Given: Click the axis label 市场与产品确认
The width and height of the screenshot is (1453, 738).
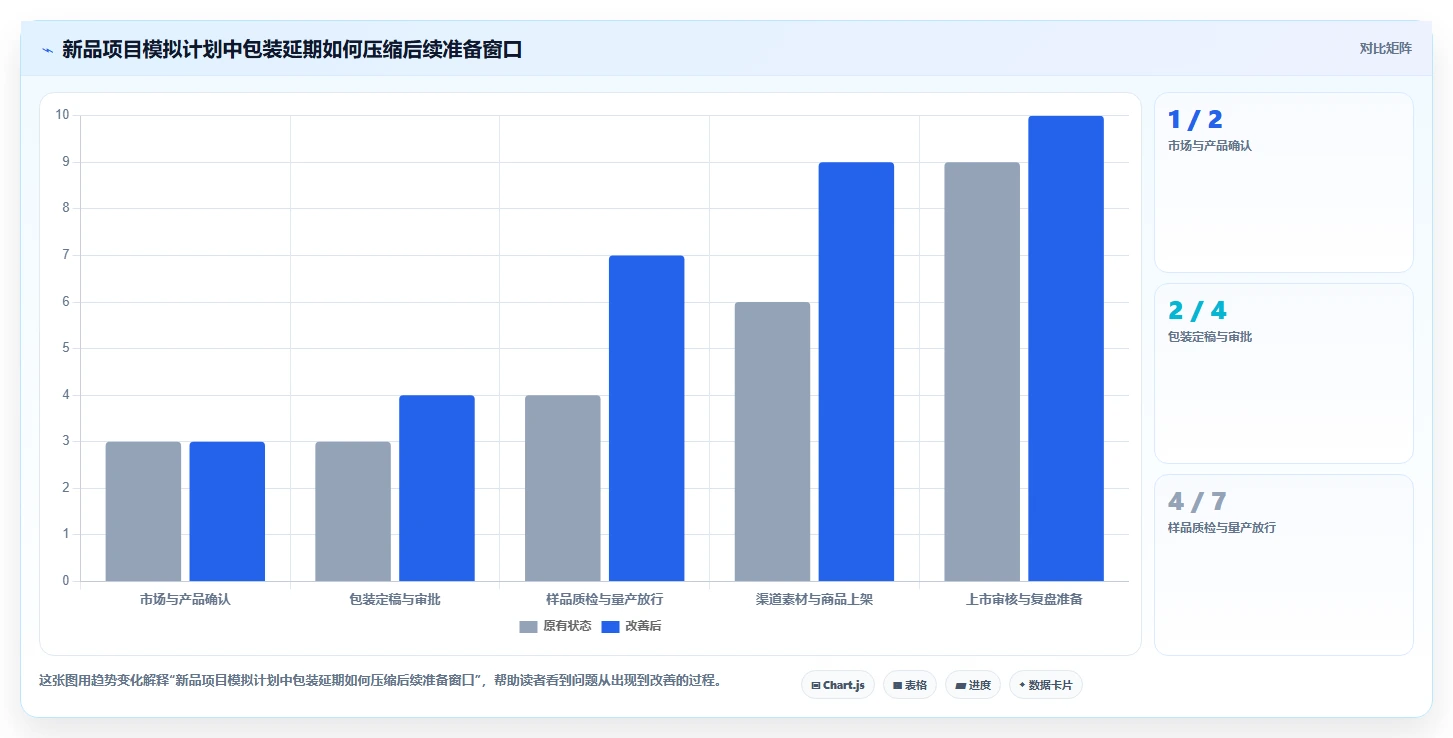Looking at the screenshot, I should [x=185, y=600].
